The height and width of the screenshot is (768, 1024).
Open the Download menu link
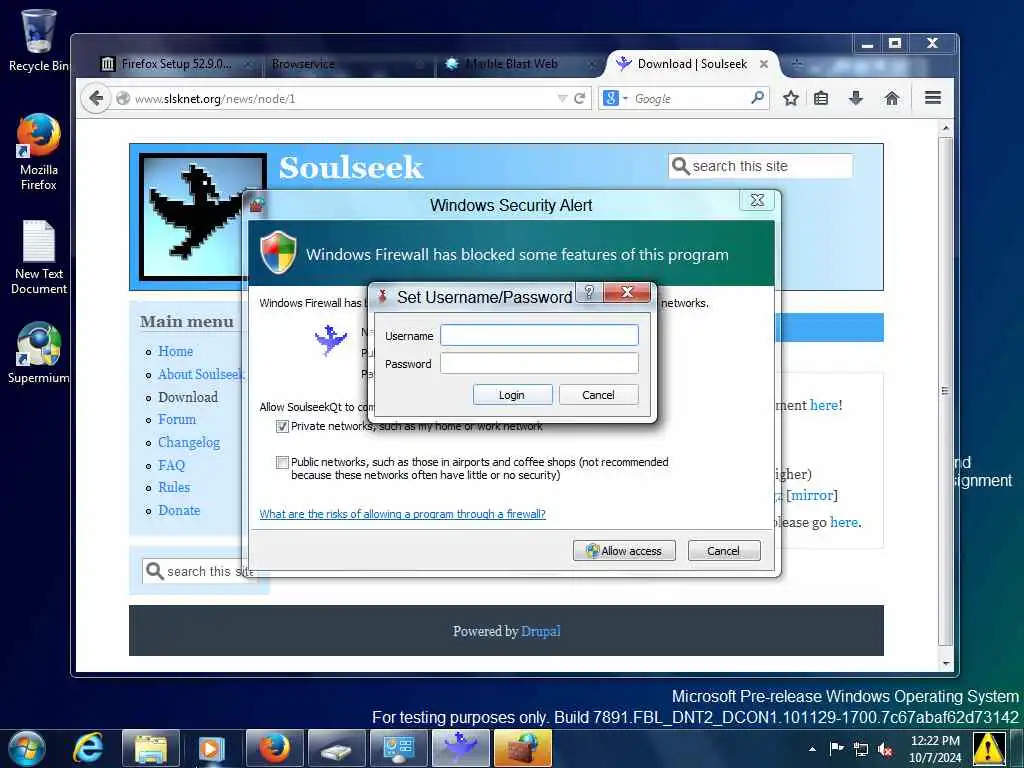pyautogui.click(x=188, y=397)
